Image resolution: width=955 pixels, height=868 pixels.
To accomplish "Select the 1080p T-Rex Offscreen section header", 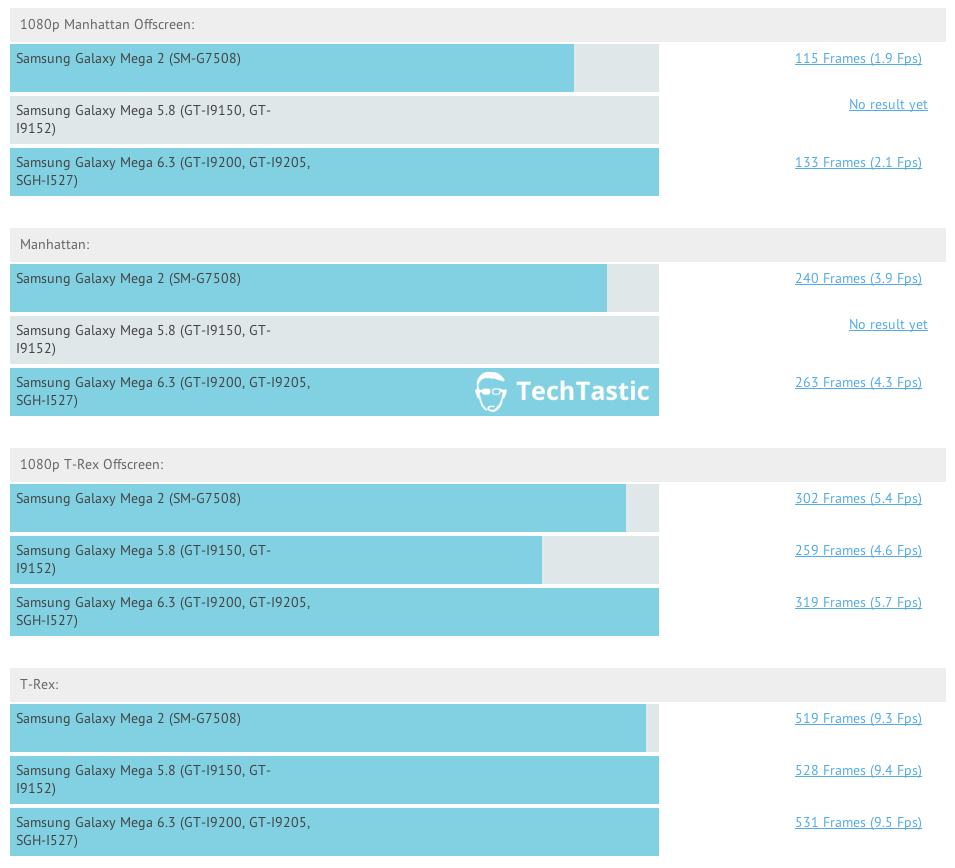I will [x=478, y=465].
